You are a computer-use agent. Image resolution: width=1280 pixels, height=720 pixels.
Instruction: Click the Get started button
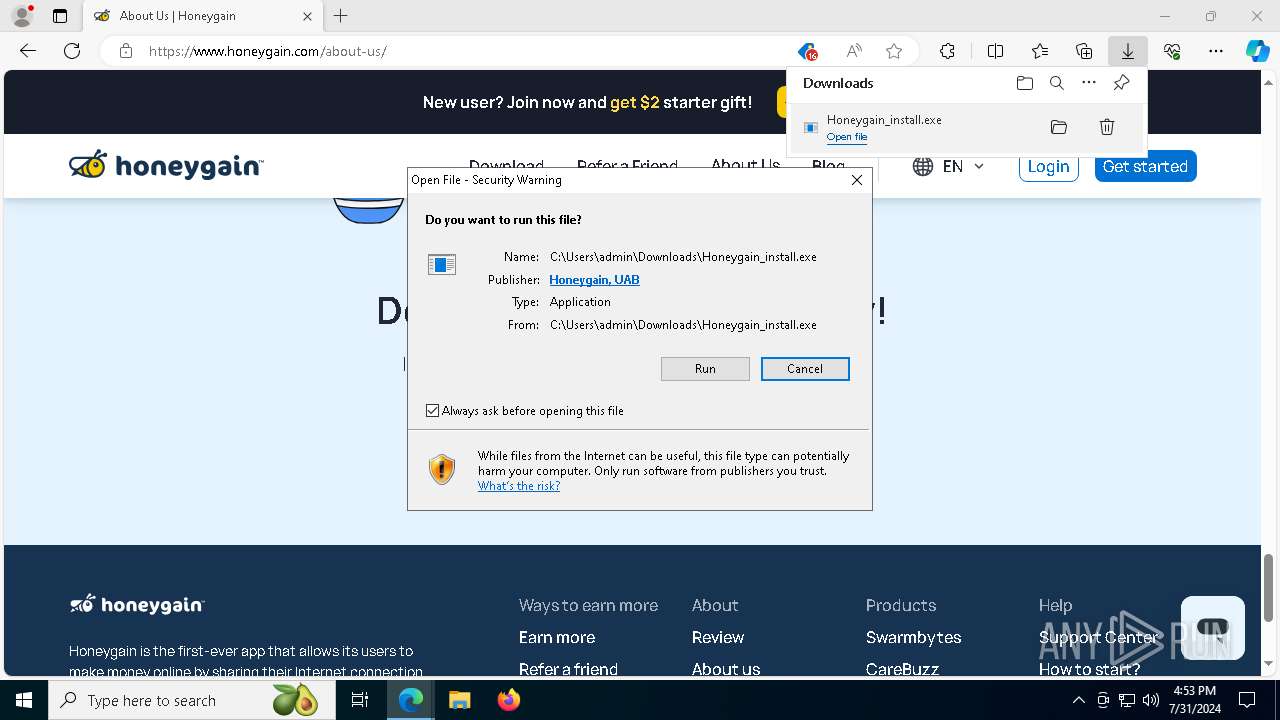tap(1145, 166)
